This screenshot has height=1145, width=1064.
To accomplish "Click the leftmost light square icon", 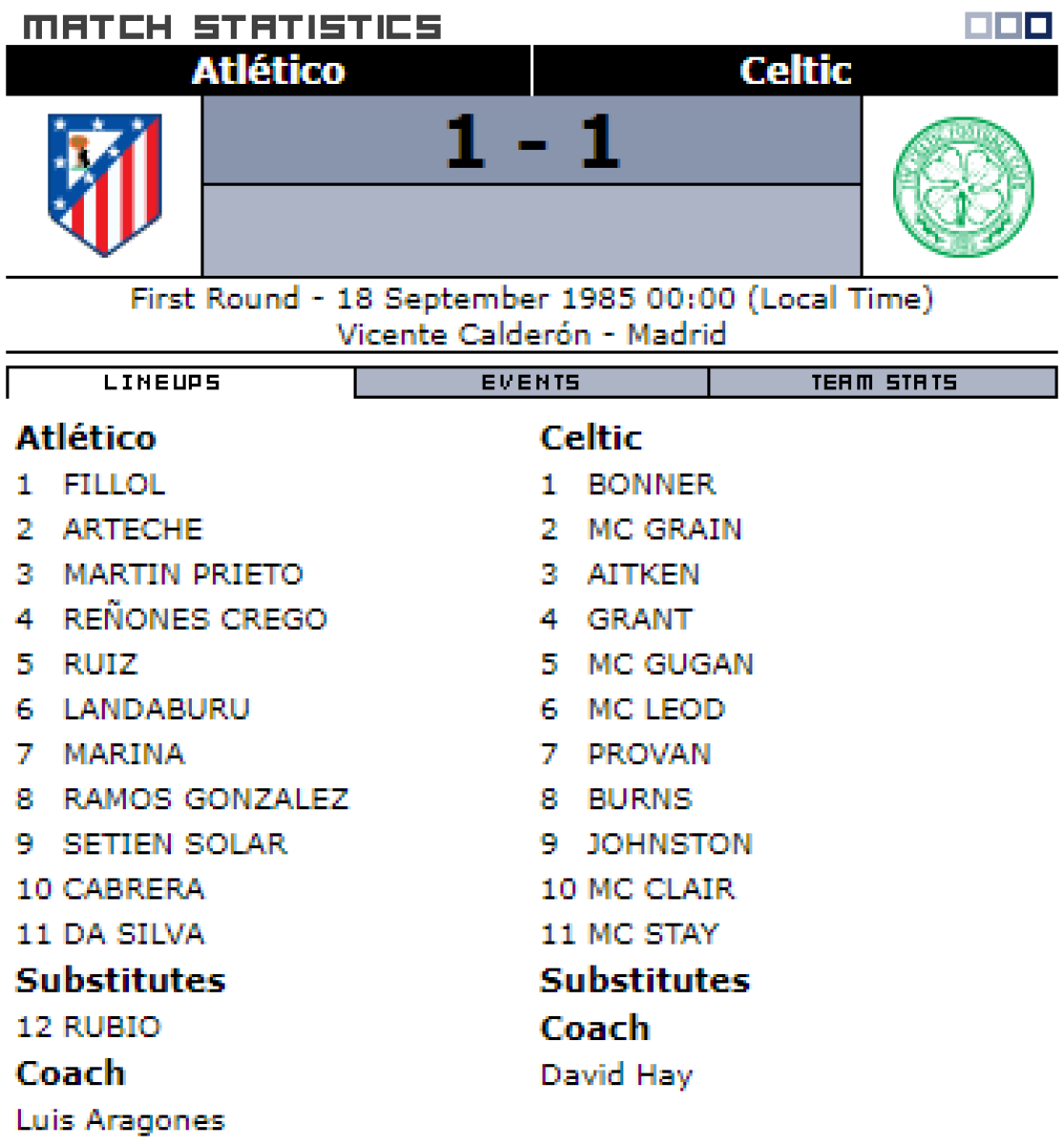I will [x=978, y=26].
